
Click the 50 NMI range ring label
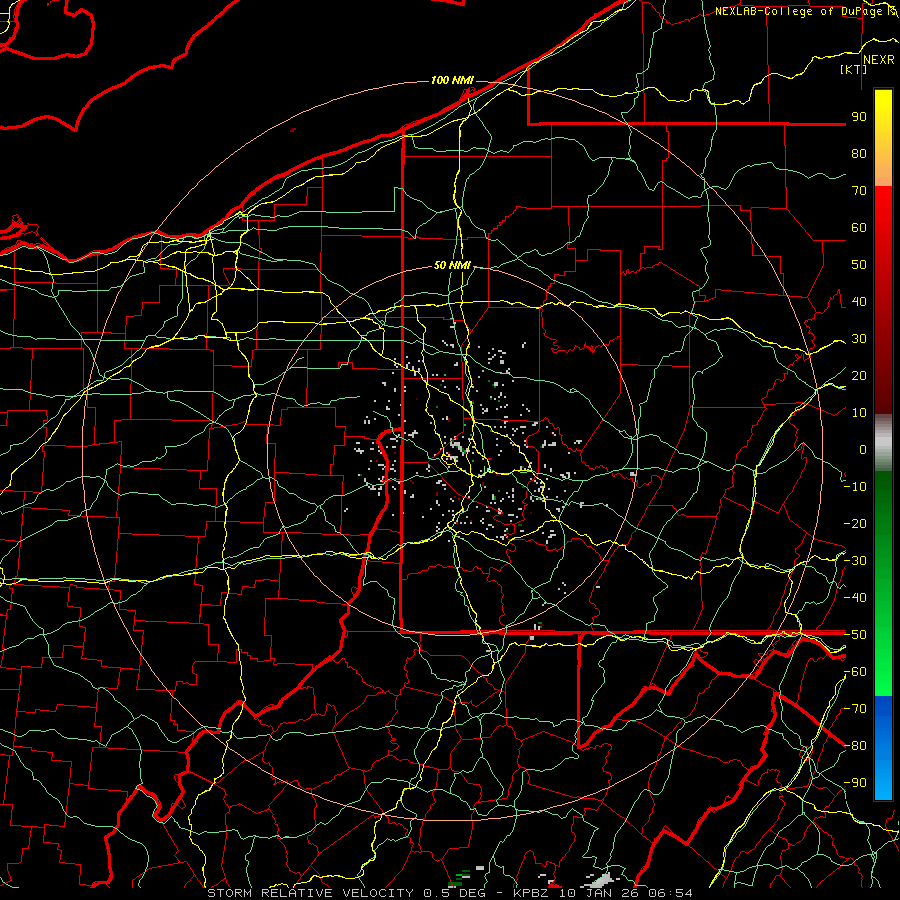pos(452,265)
